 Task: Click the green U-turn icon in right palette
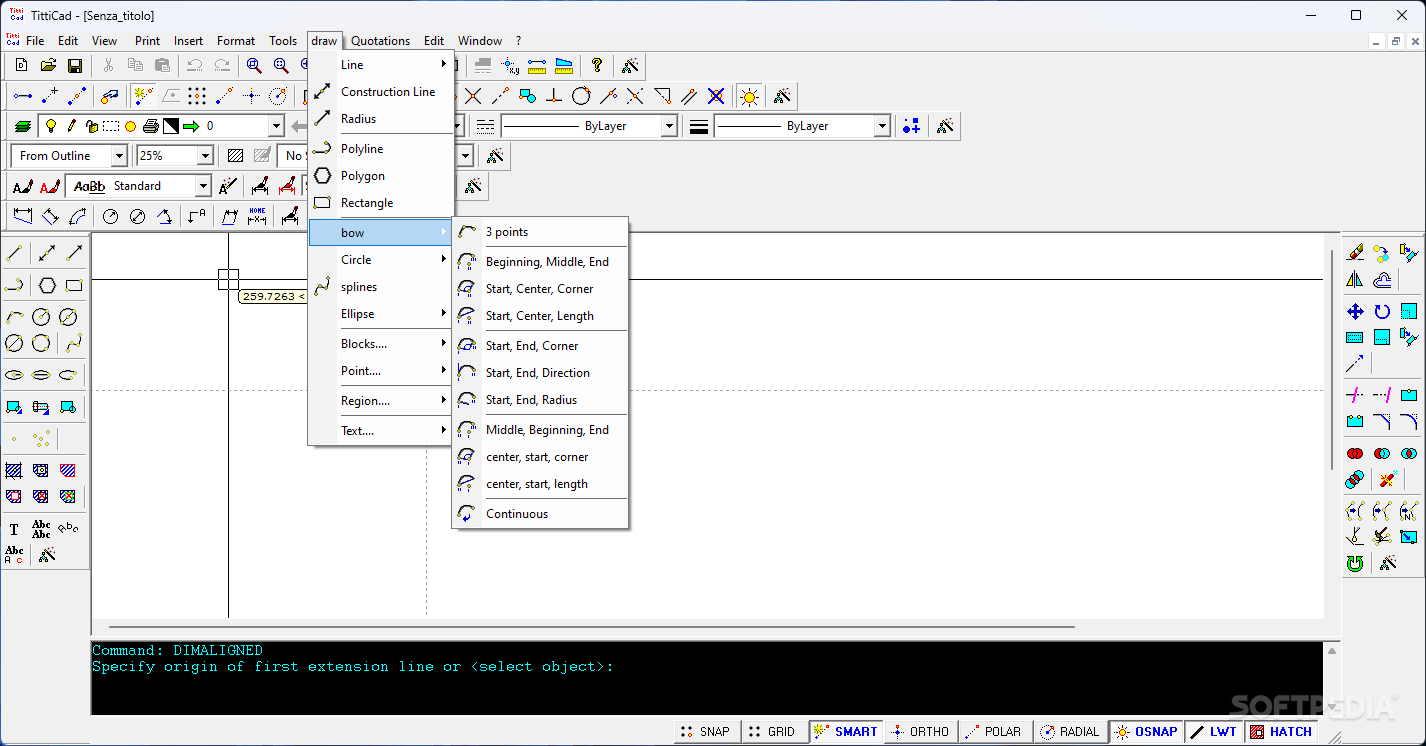(1355, 564)
